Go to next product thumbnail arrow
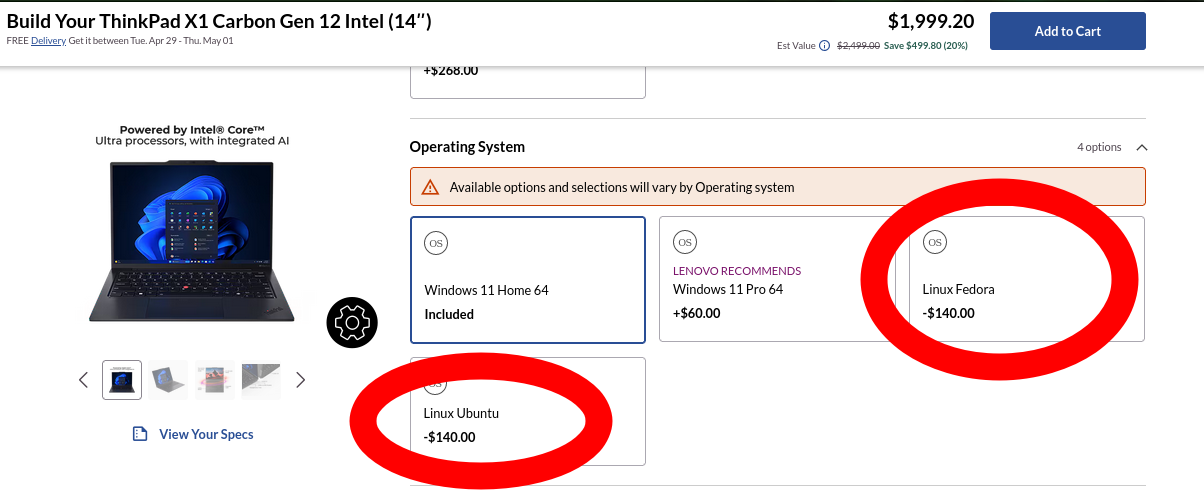 [x=300, y=380]
